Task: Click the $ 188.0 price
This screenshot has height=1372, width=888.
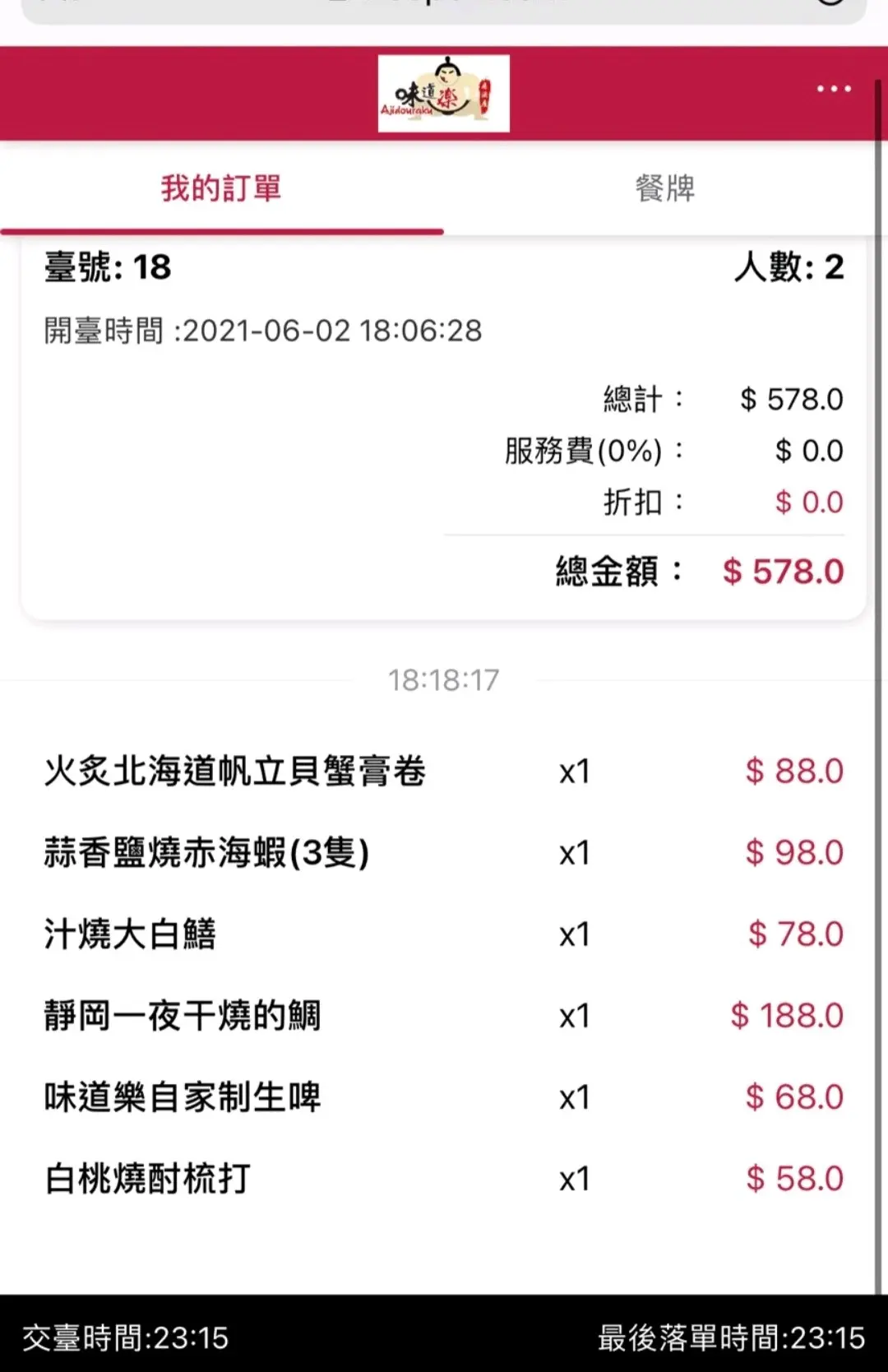Action: click(x=787, y=1016)
